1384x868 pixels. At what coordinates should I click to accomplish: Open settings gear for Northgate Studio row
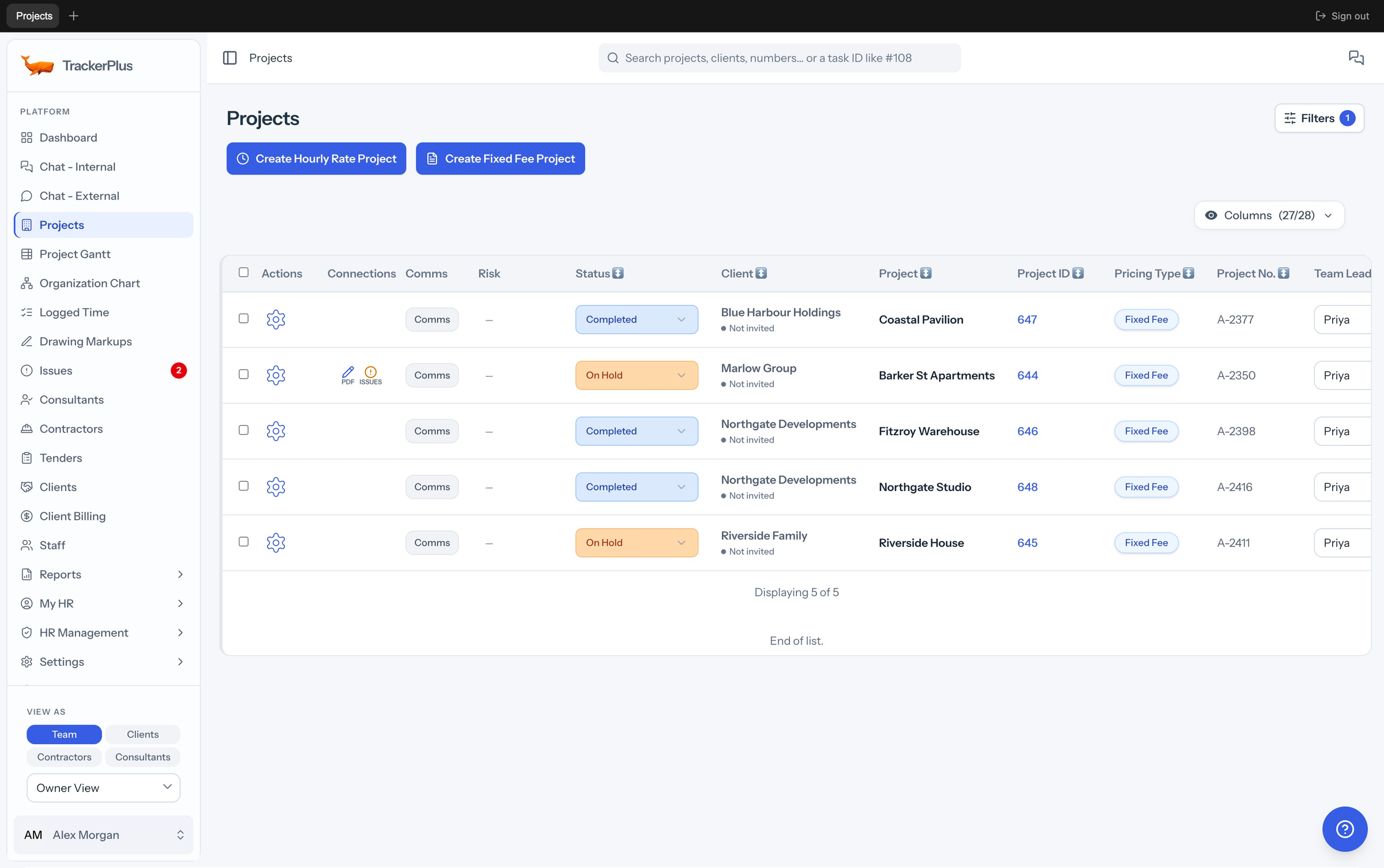click(x=276, y=487)
